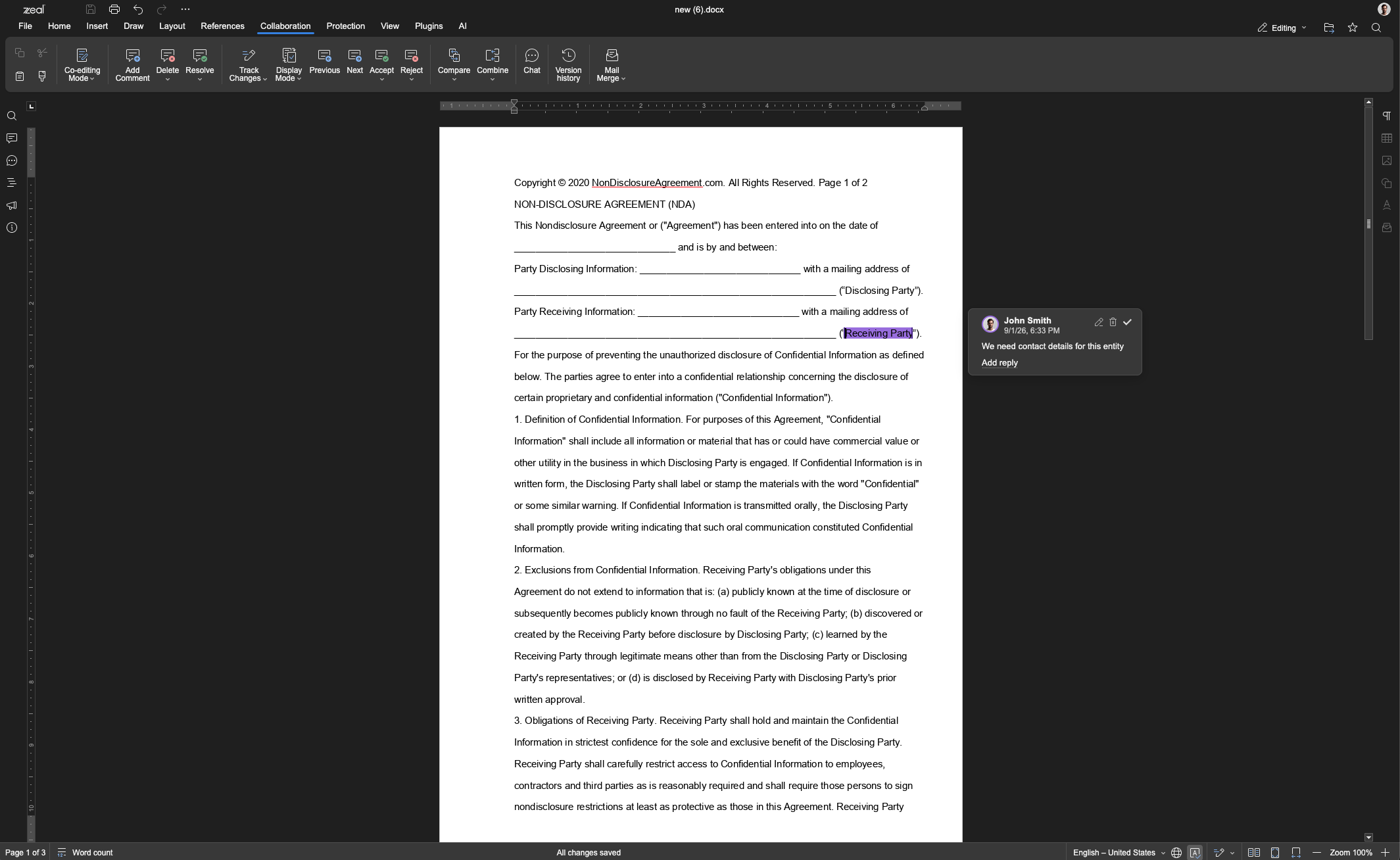The height and width of the screenshot is (860, 1400).
Task: Expand the Reject changes dropdown
Action: pos(412,80)
